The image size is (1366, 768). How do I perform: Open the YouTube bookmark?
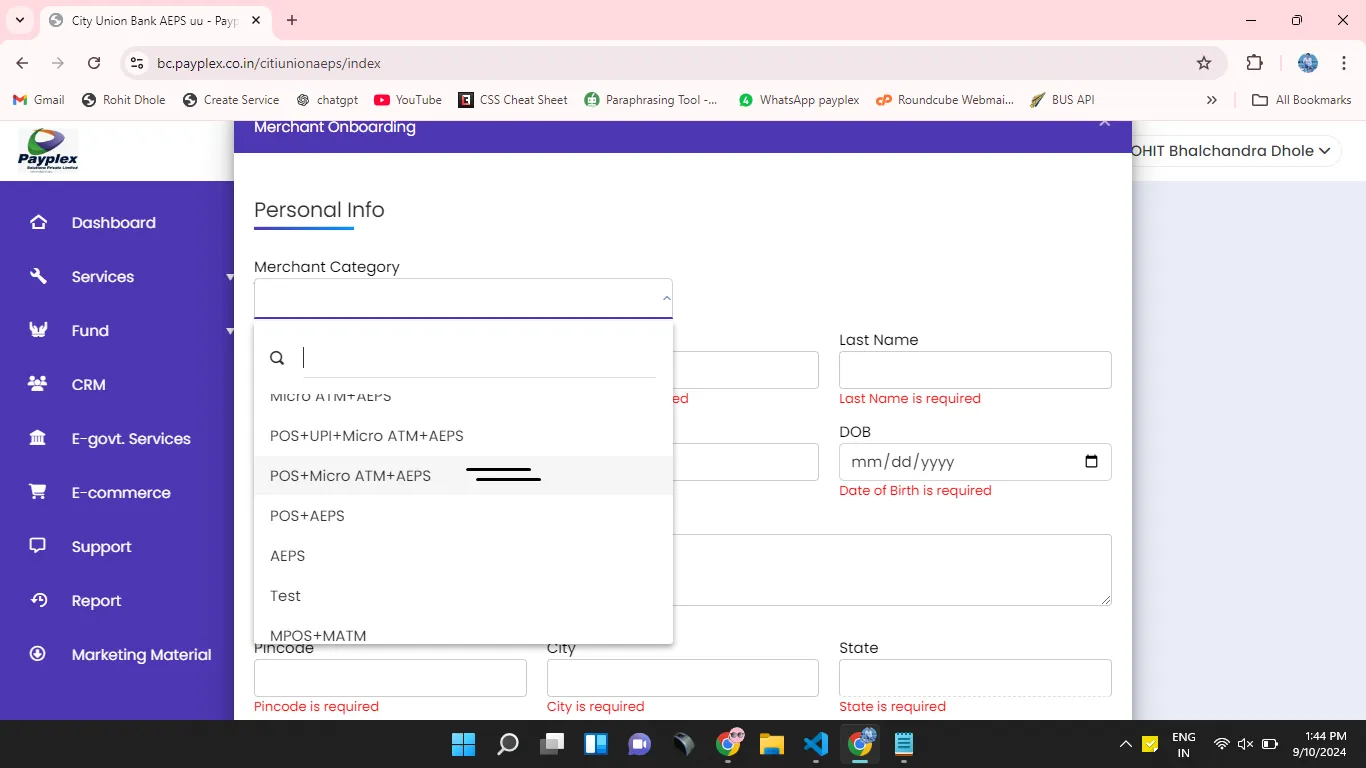408,100
